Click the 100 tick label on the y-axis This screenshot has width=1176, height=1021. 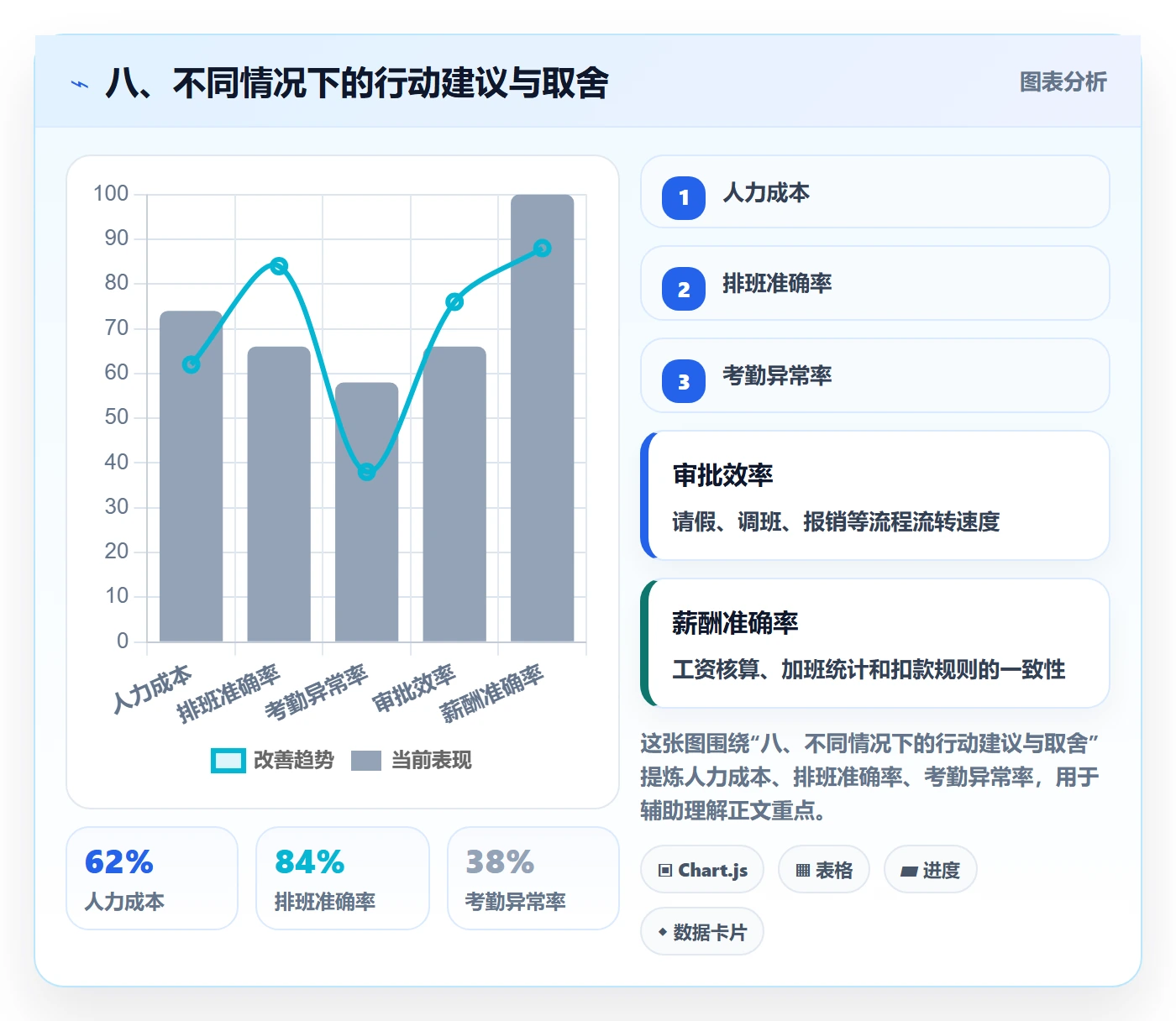click(x=111, y=193)
